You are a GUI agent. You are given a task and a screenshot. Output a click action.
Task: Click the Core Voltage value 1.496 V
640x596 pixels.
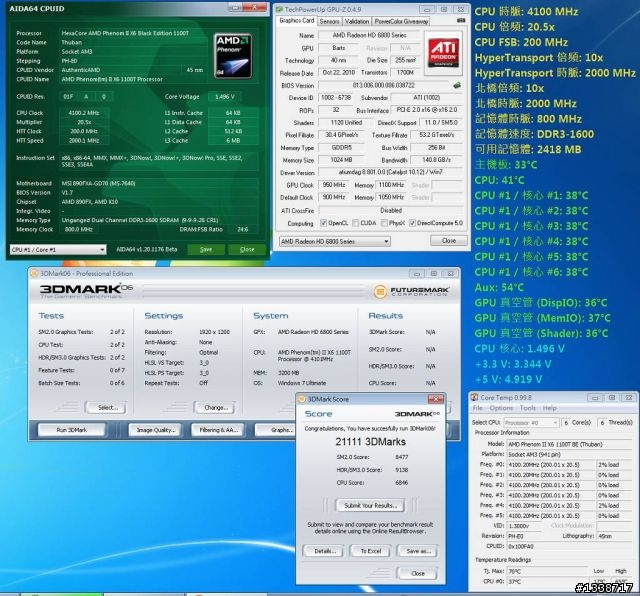pos(224,97)
